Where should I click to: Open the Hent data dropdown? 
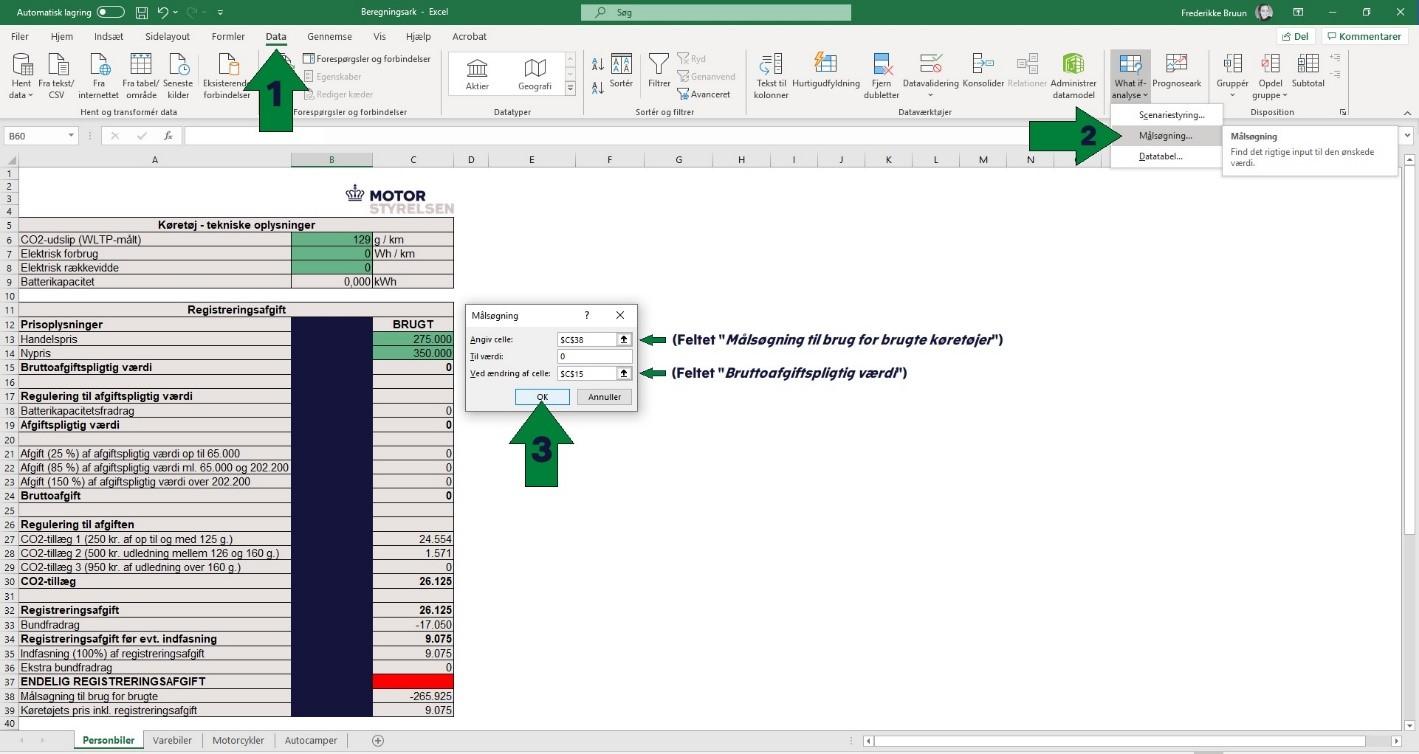(21, 76)
